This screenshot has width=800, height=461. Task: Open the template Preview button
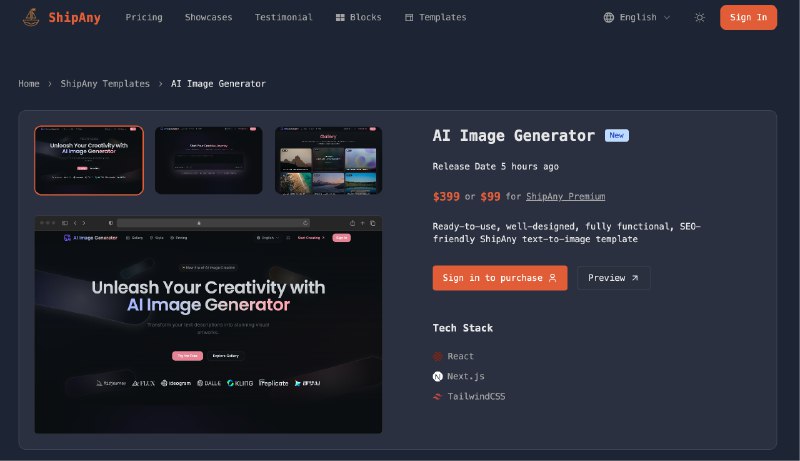(613, 278)
